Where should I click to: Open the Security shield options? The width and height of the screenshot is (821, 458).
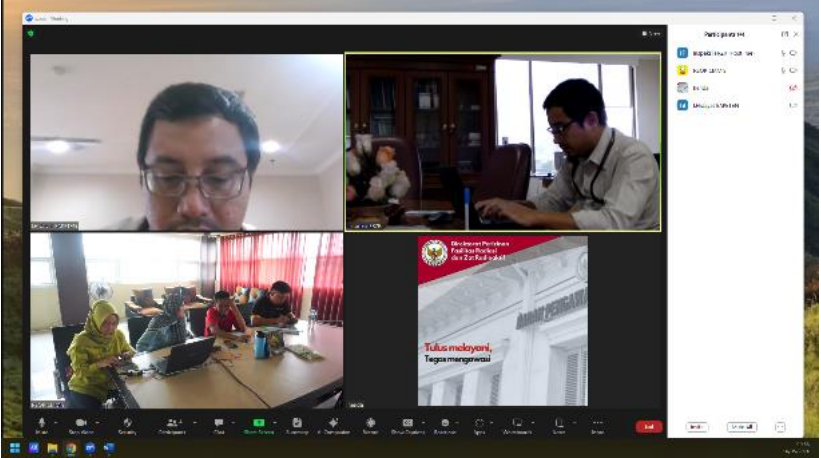(127, 426)
